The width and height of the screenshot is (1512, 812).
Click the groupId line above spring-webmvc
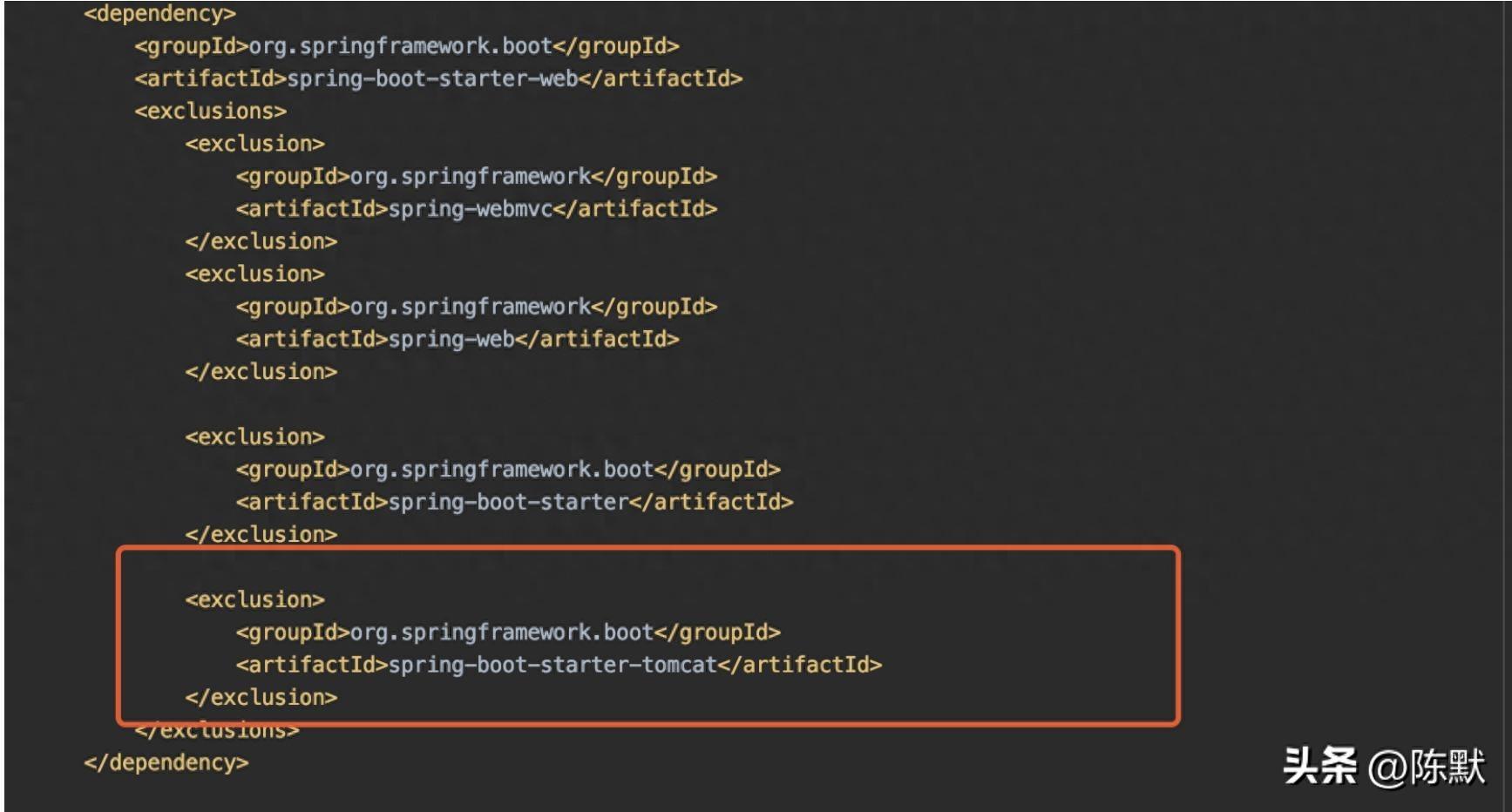[476, 177]
